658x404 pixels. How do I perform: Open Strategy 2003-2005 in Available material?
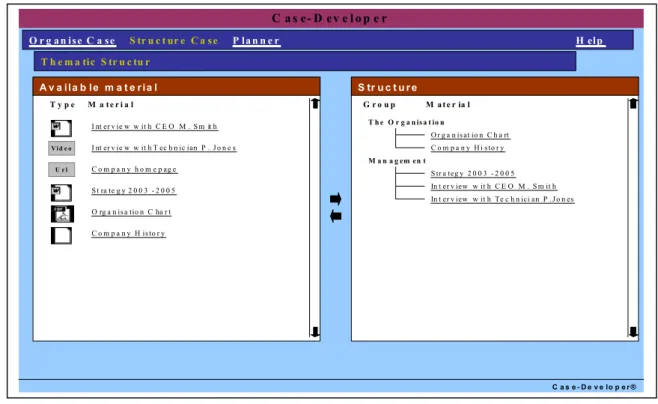coord(133,190)
